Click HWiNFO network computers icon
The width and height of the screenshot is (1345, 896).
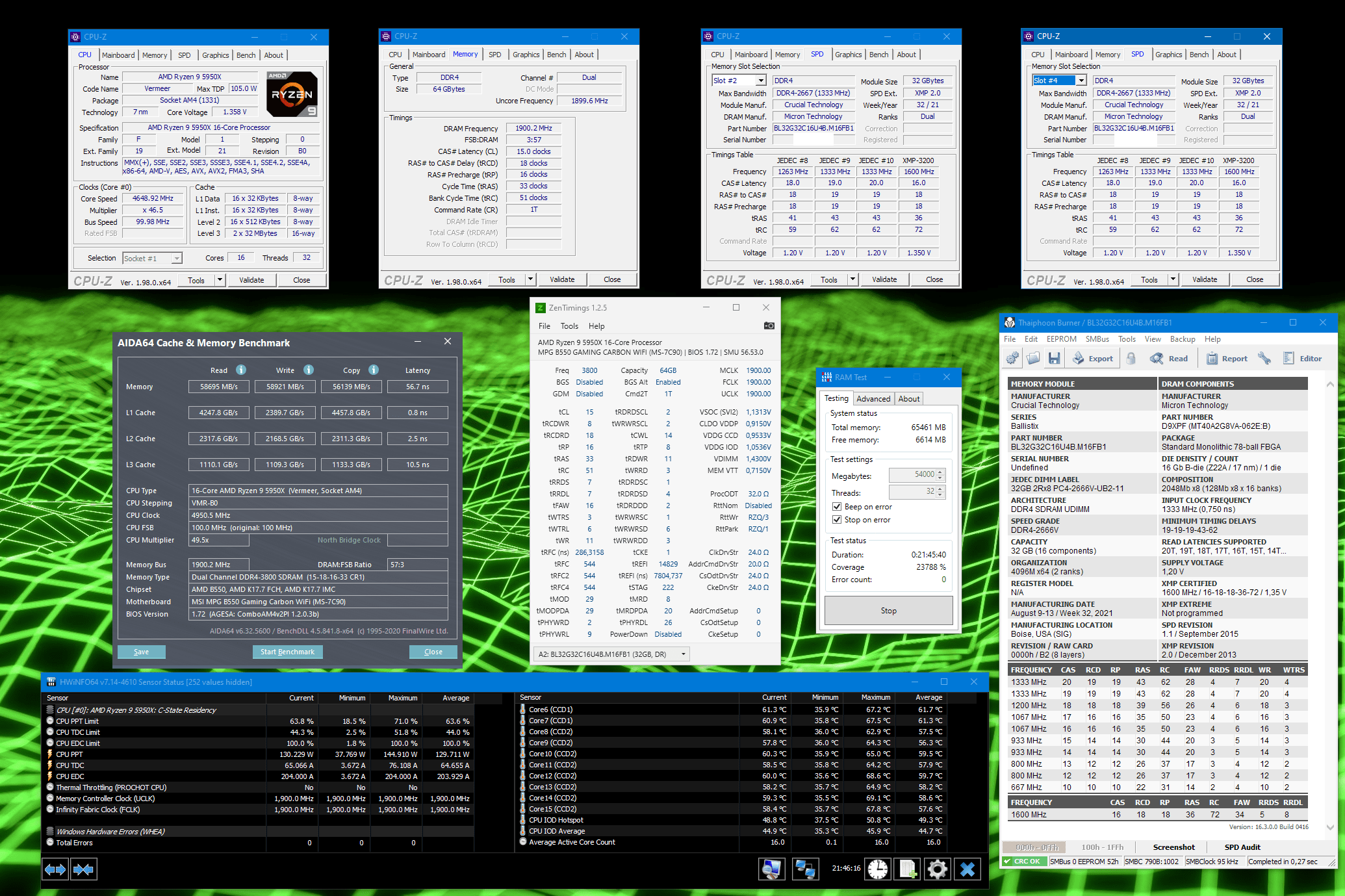tap(805, 869)
